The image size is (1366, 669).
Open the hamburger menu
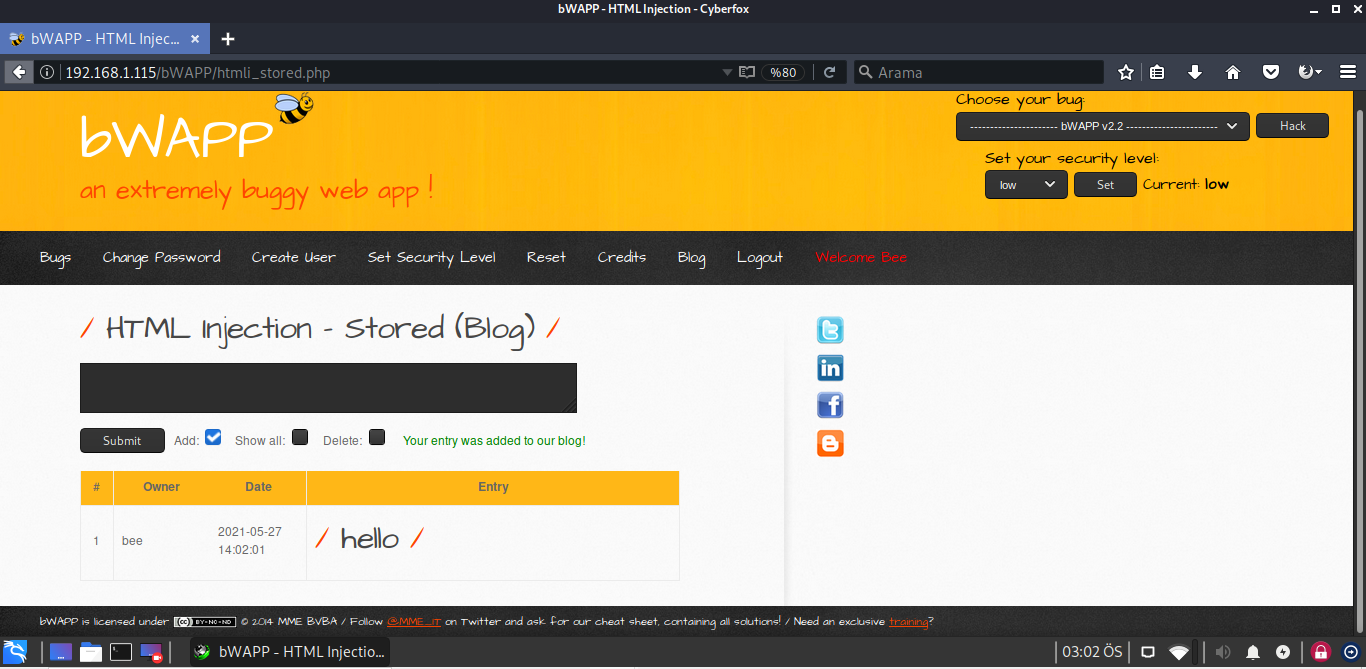pos(1347,72)
